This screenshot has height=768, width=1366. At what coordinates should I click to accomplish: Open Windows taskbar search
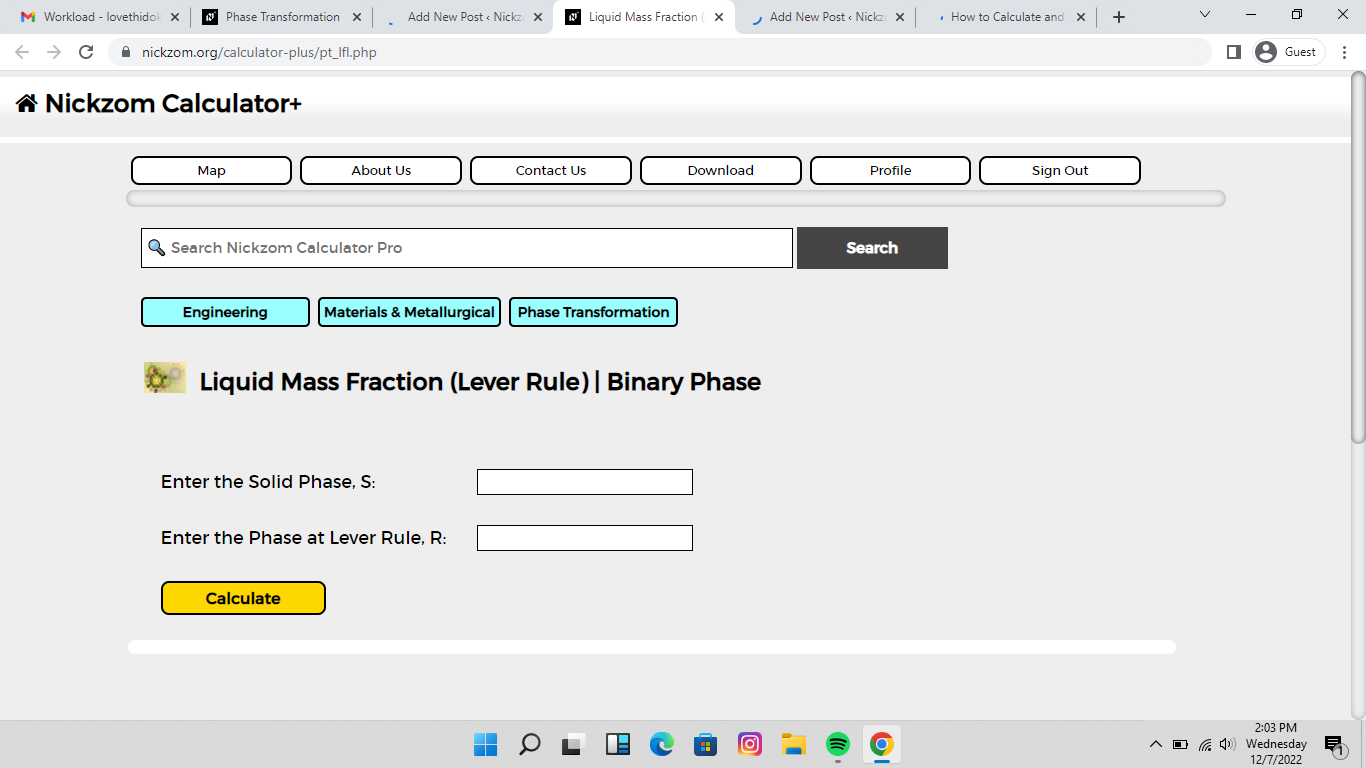coord(530,744)
